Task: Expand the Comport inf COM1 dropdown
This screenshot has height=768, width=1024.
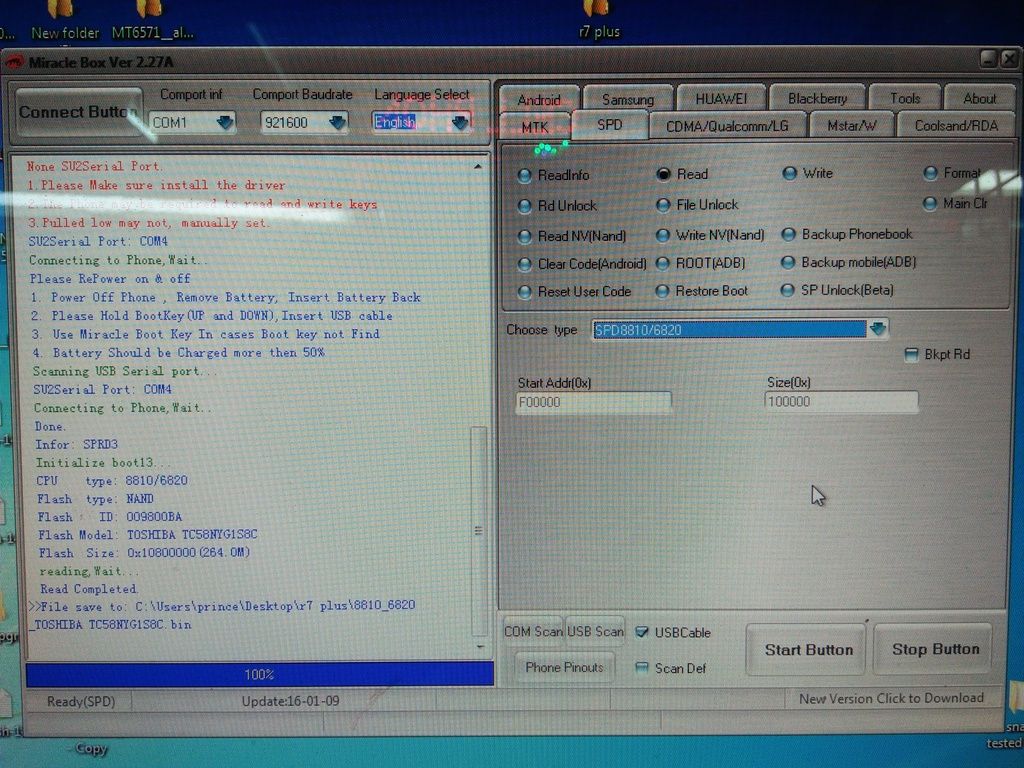Action: click(x=225, y=122)
